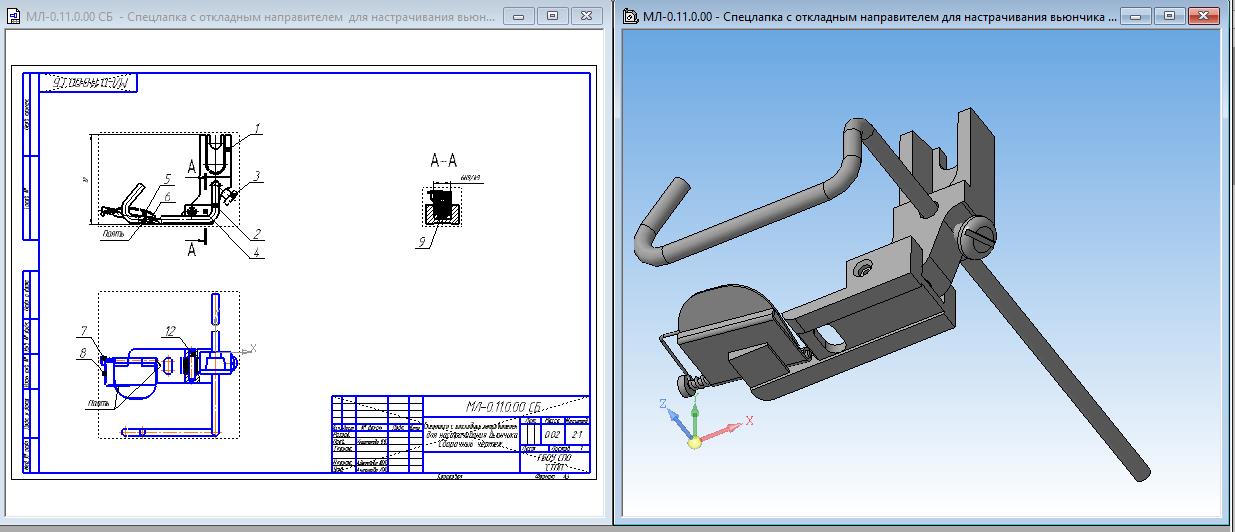
Task: Select the A-A section view label
Action: pyautogui.click(x=443, y=161)
